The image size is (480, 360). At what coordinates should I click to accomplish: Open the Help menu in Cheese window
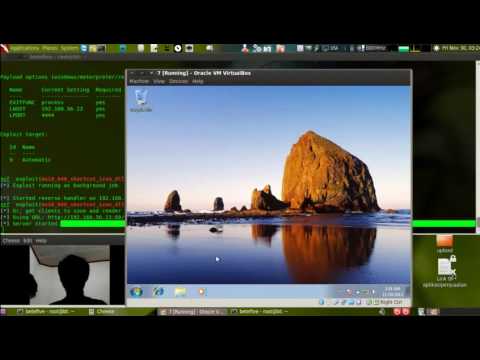(41, 241)
